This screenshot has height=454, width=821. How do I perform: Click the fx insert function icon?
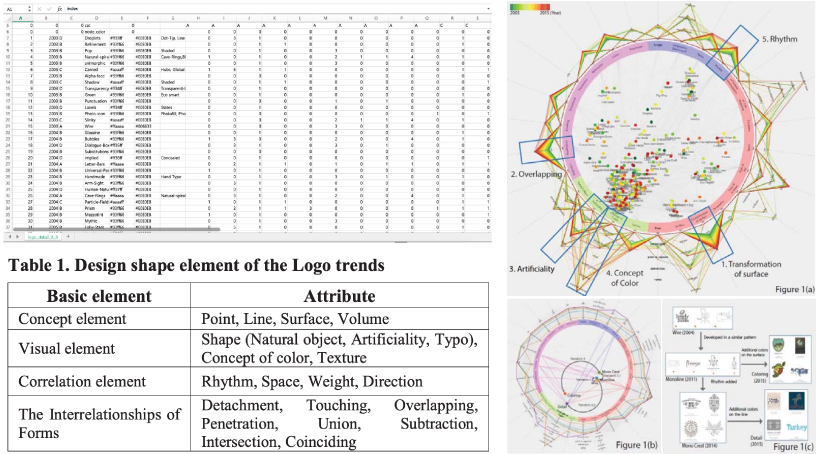pos(61,9)
